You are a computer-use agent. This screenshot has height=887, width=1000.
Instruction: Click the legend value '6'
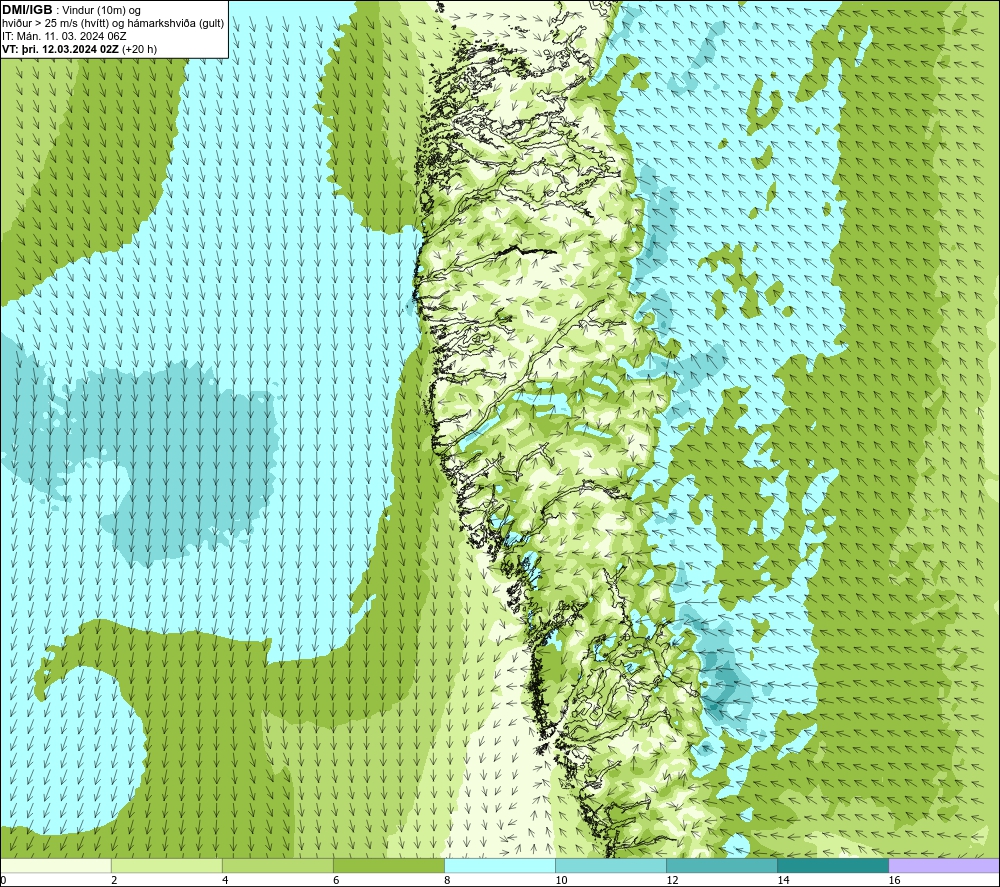pyautogui.click(x=336, y=880)
